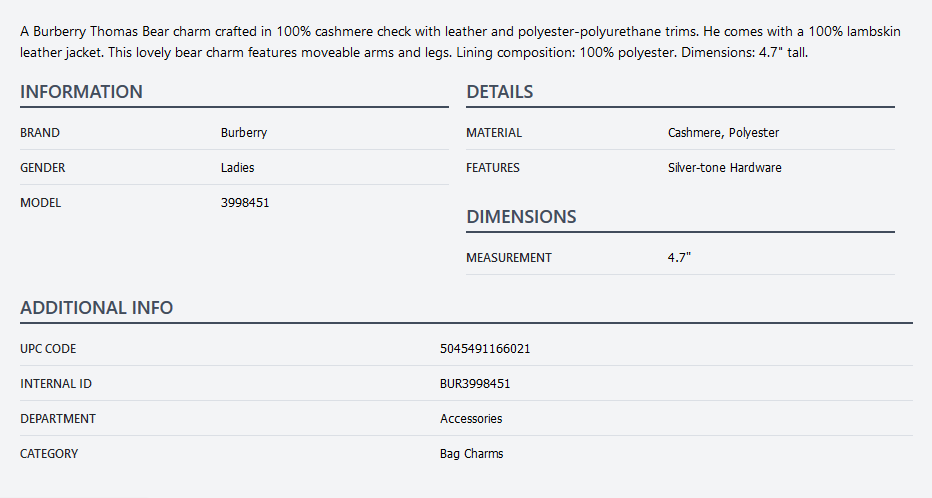The height and width of the screenshot is (498, 932).
Task: Select the internal ID BUR3998451
Action: click(x=475, y=383)
